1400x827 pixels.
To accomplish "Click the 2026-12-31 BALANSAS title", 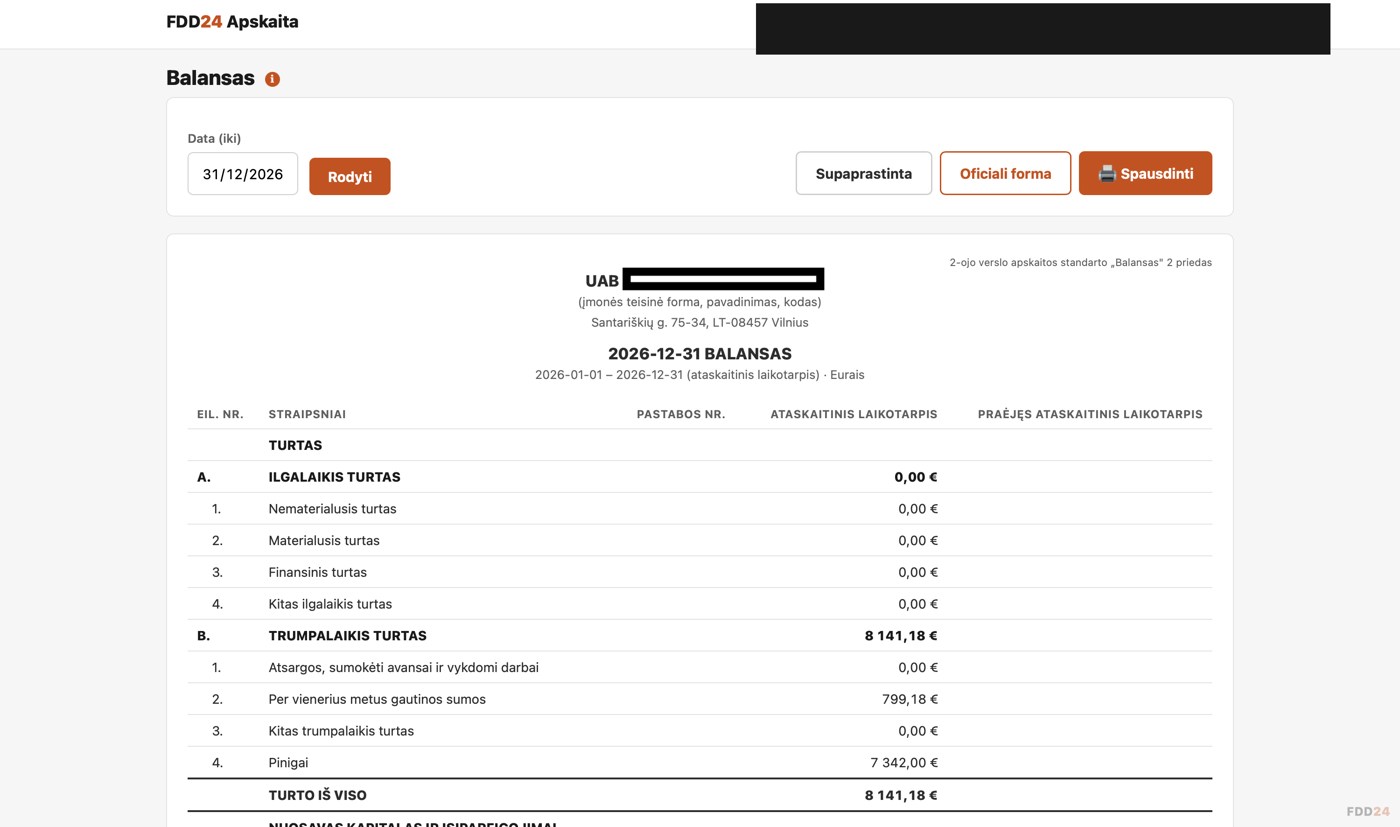I will (700, 354).
